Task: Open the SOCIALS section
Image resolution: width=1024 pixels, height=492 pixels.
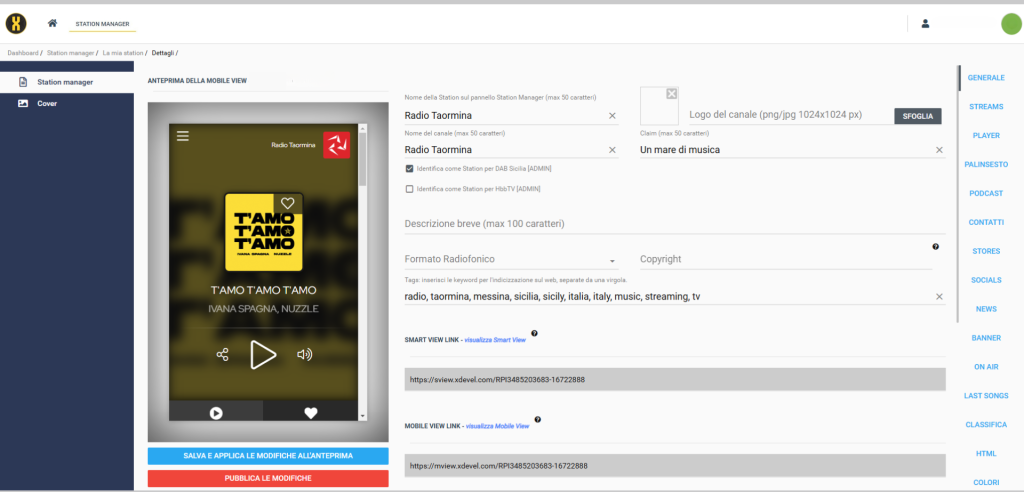Action: [x=985, y=280]
